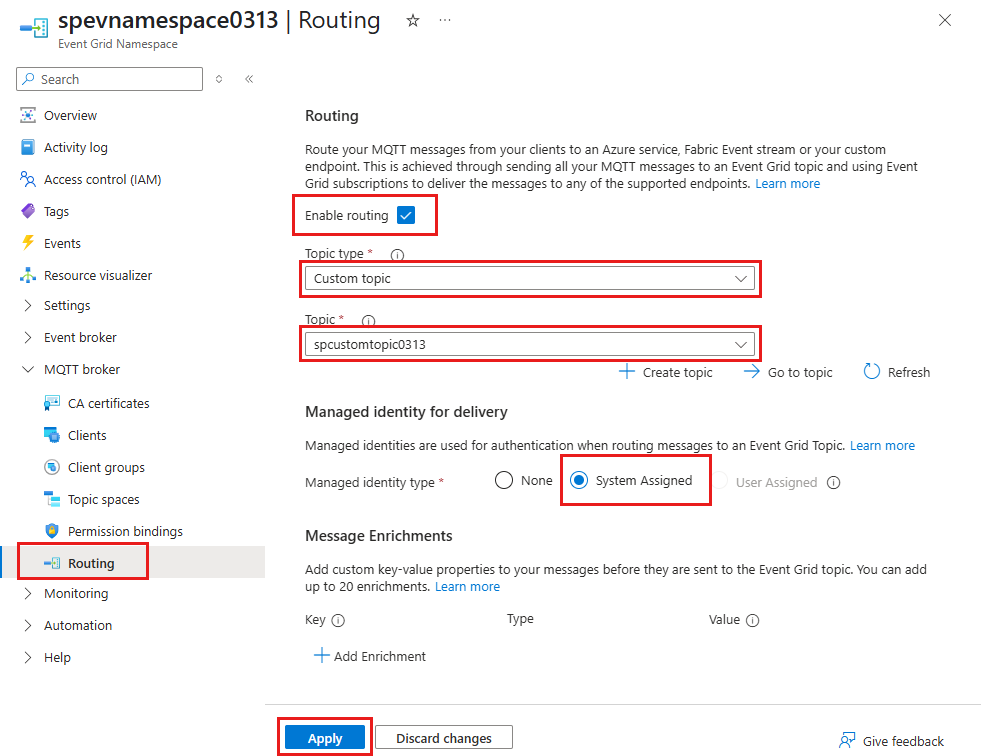Uncheck the Enable routing checkbox

[x=405, y=215]
